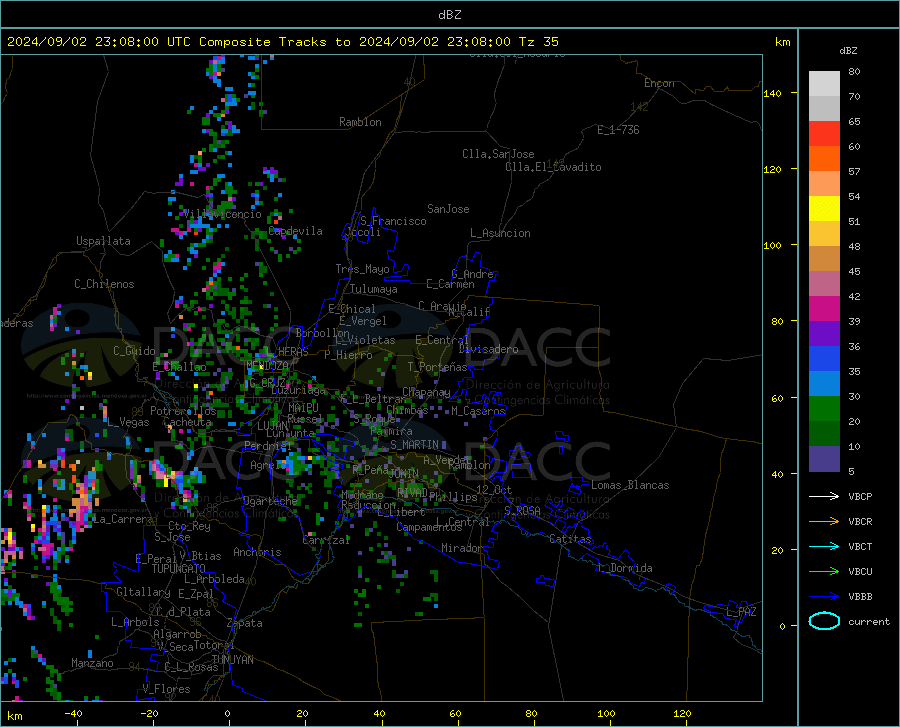Click the orange VBCR arrow in legend
This screenshot has height=727, width=900.
point(824,522)
